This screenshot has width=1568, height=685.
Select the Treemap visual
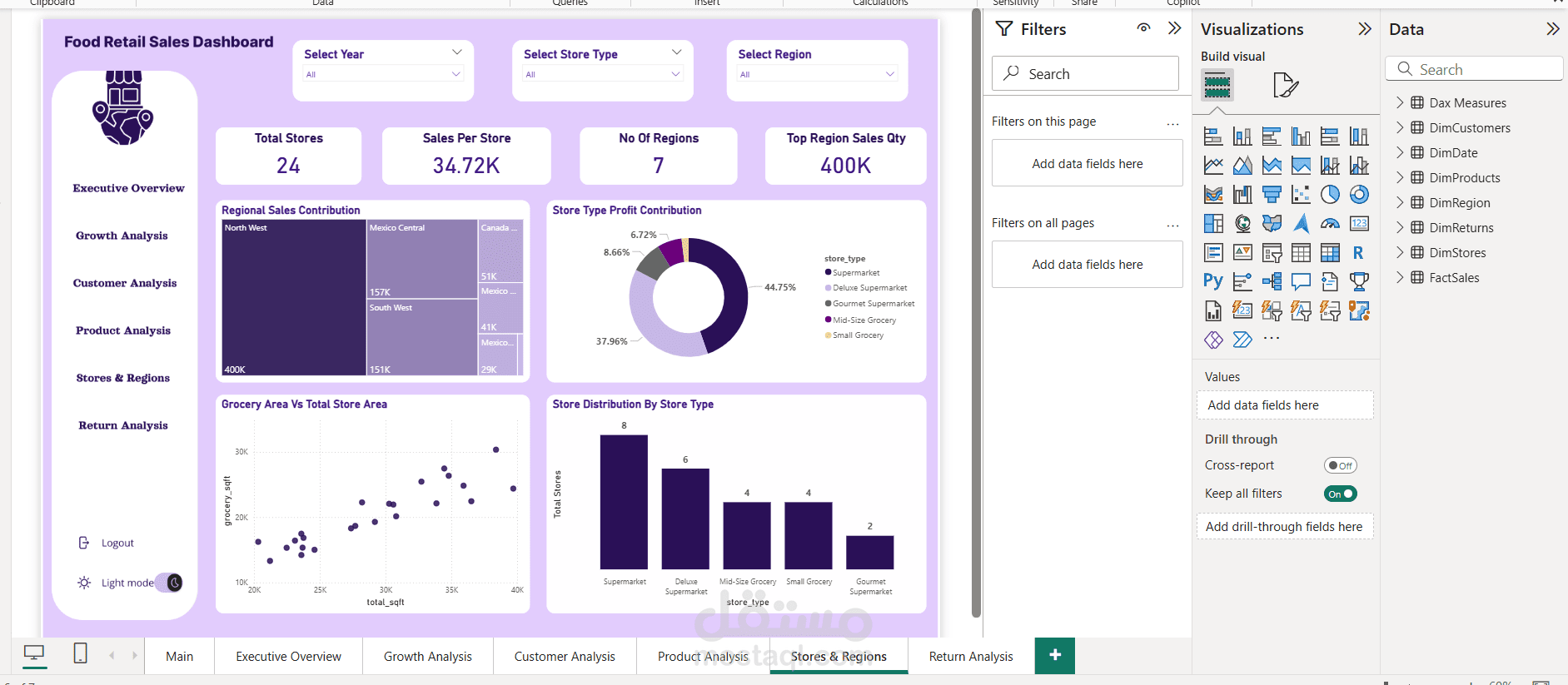[x=1213, y=223]
